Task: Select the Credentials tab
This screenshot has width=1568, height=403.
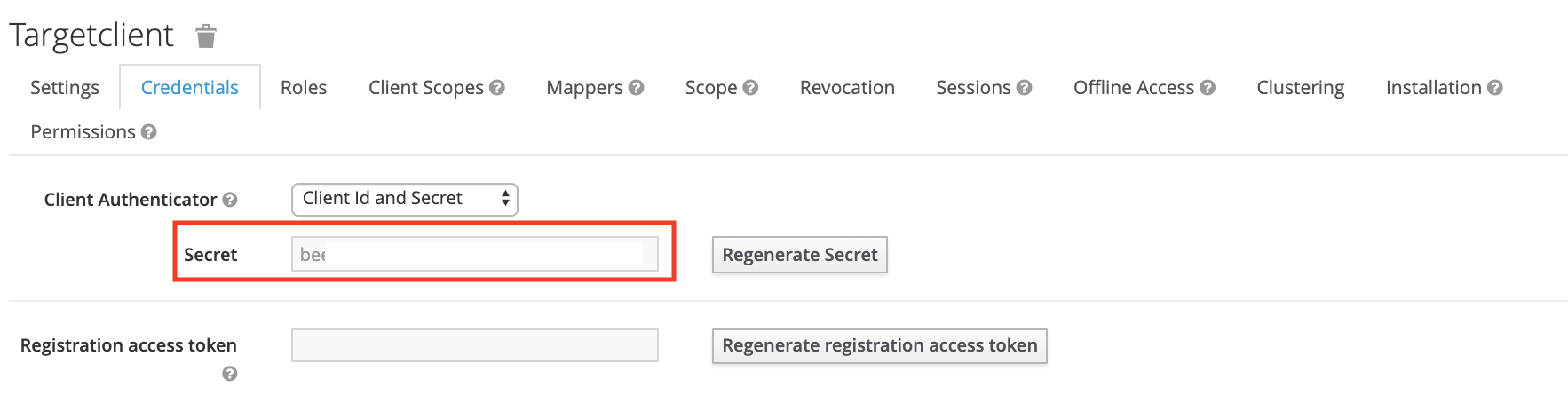Action: [x=190, y=88]
